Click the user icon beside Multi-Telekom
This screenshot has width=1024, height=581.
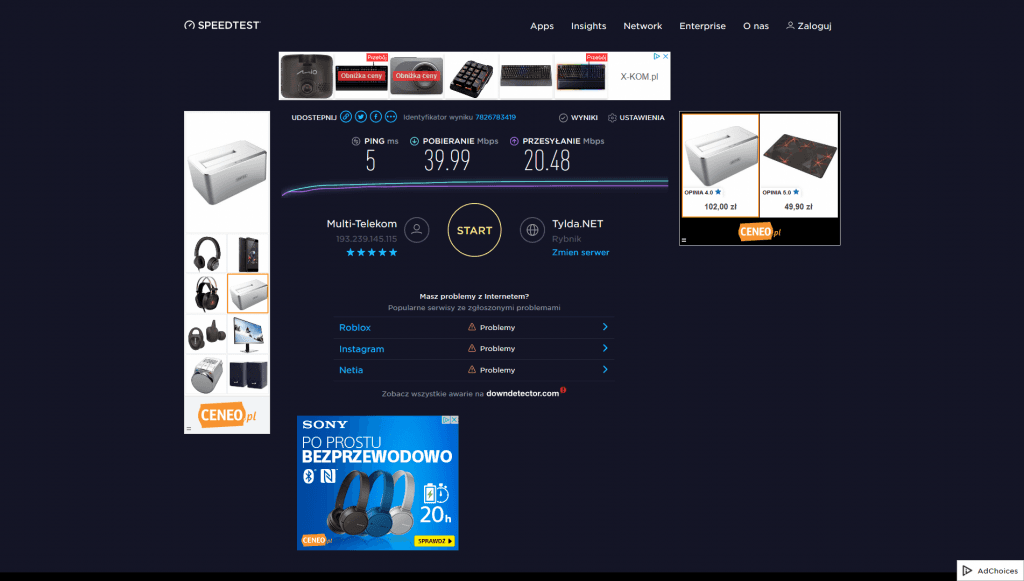click(x=417, y=230)
